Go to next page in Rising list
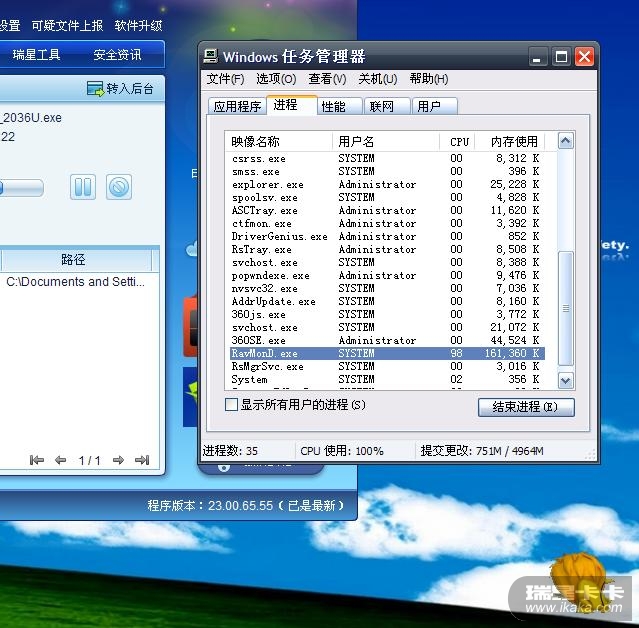 tap(118, 460)
